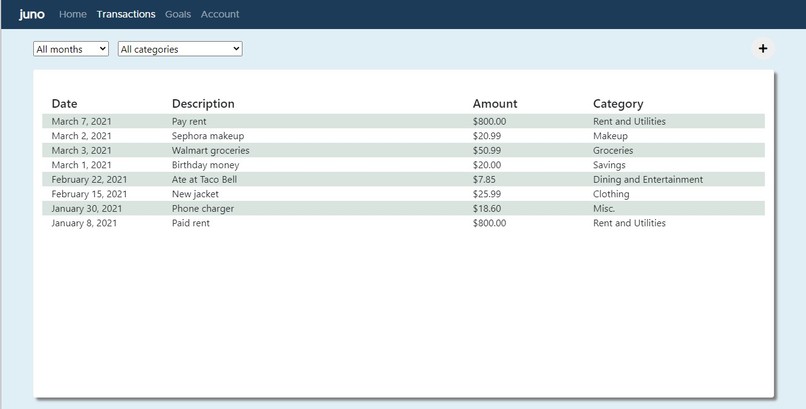
Task: Select the January 8, 2021 date cell
Action: coord(84,223)
